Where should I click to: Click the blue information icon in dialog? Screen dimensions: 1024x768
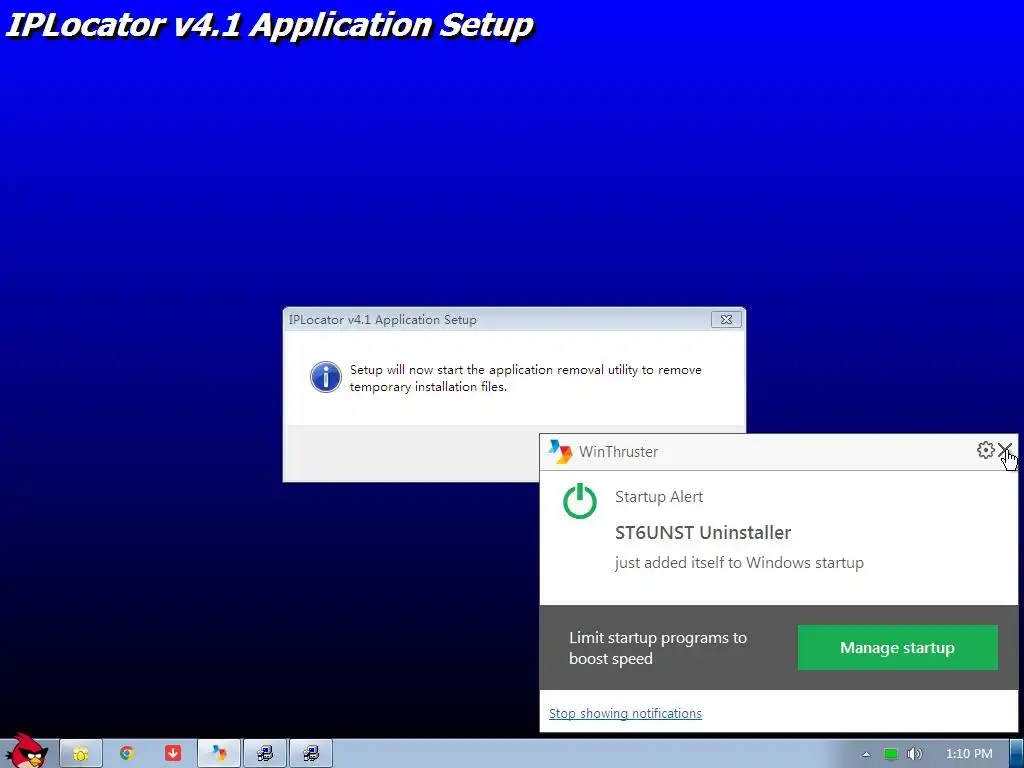pos(325,377)
